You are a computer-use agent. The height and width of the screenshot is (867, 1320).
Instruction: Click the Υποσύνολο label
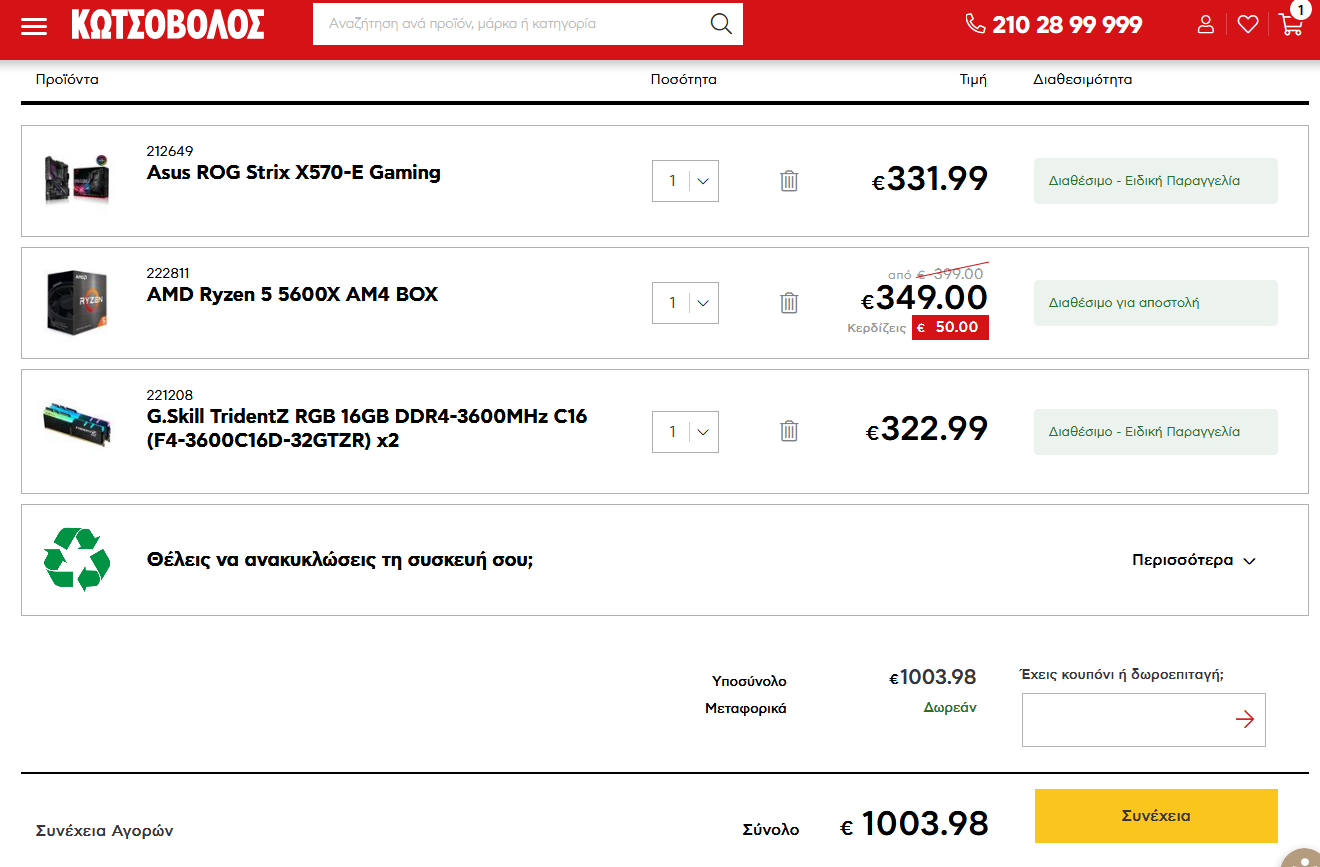749,681
